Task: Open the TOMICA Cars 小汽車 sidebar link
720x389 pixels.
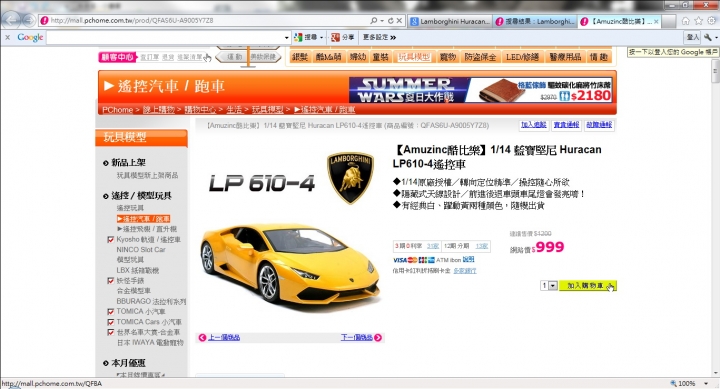Action: [x=149, y=322]
